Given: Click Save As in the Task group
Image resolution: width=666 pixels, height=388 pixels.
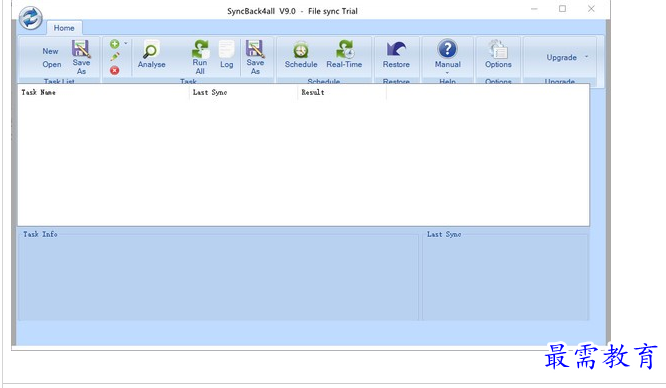Looking at the screenshot, I should click(255, 57).
